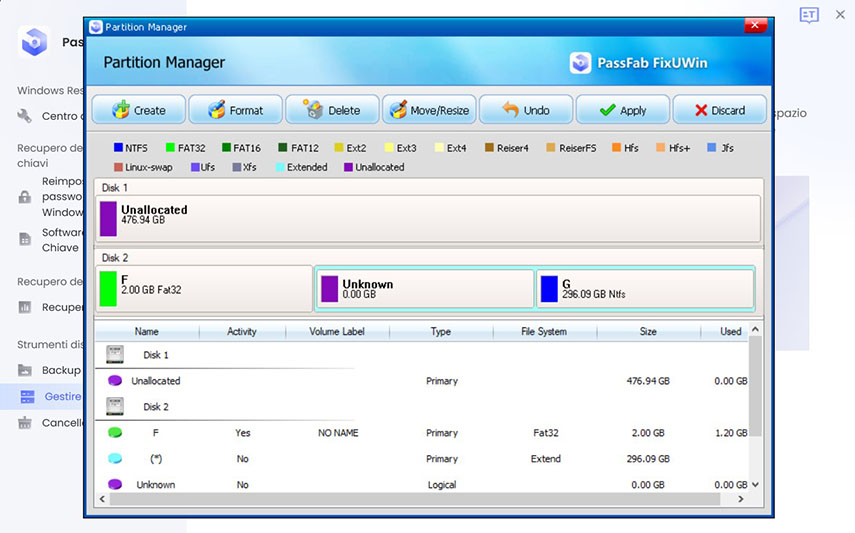This screenshot has height=533, width=855.
Task: Select Disk 1 Unallocated 476.94 GB block
Action: [x=428, y=218]
